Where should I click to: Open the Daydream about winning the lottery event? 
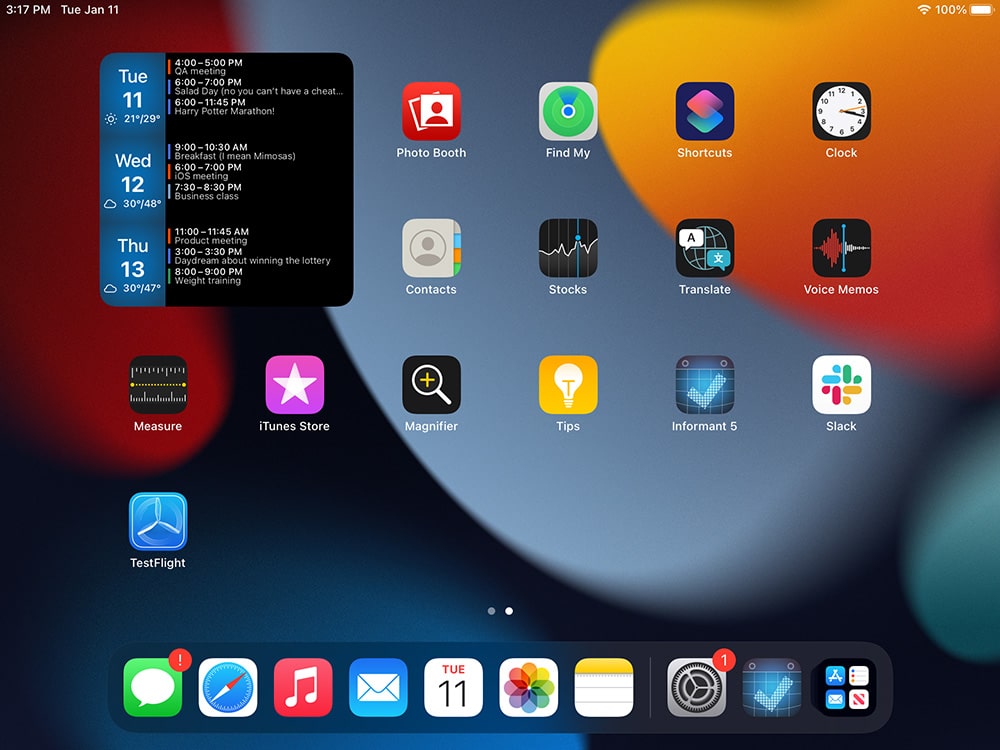pos(260,256)
